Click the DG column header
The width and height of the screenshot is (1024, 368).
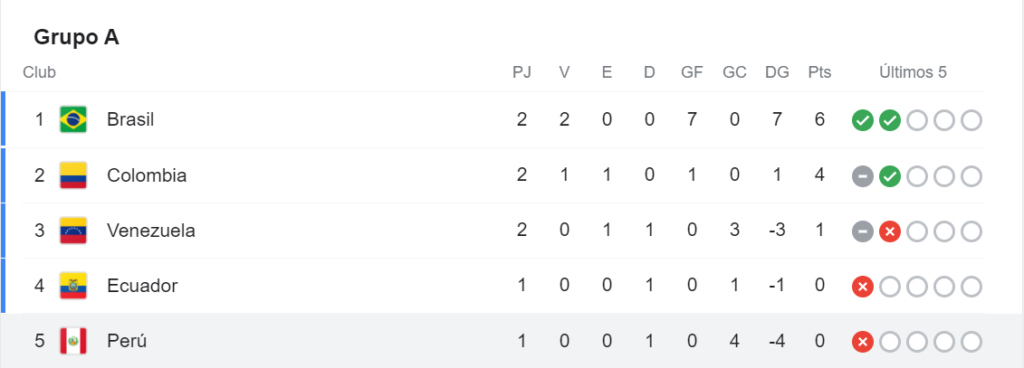[x=777, y=72]
